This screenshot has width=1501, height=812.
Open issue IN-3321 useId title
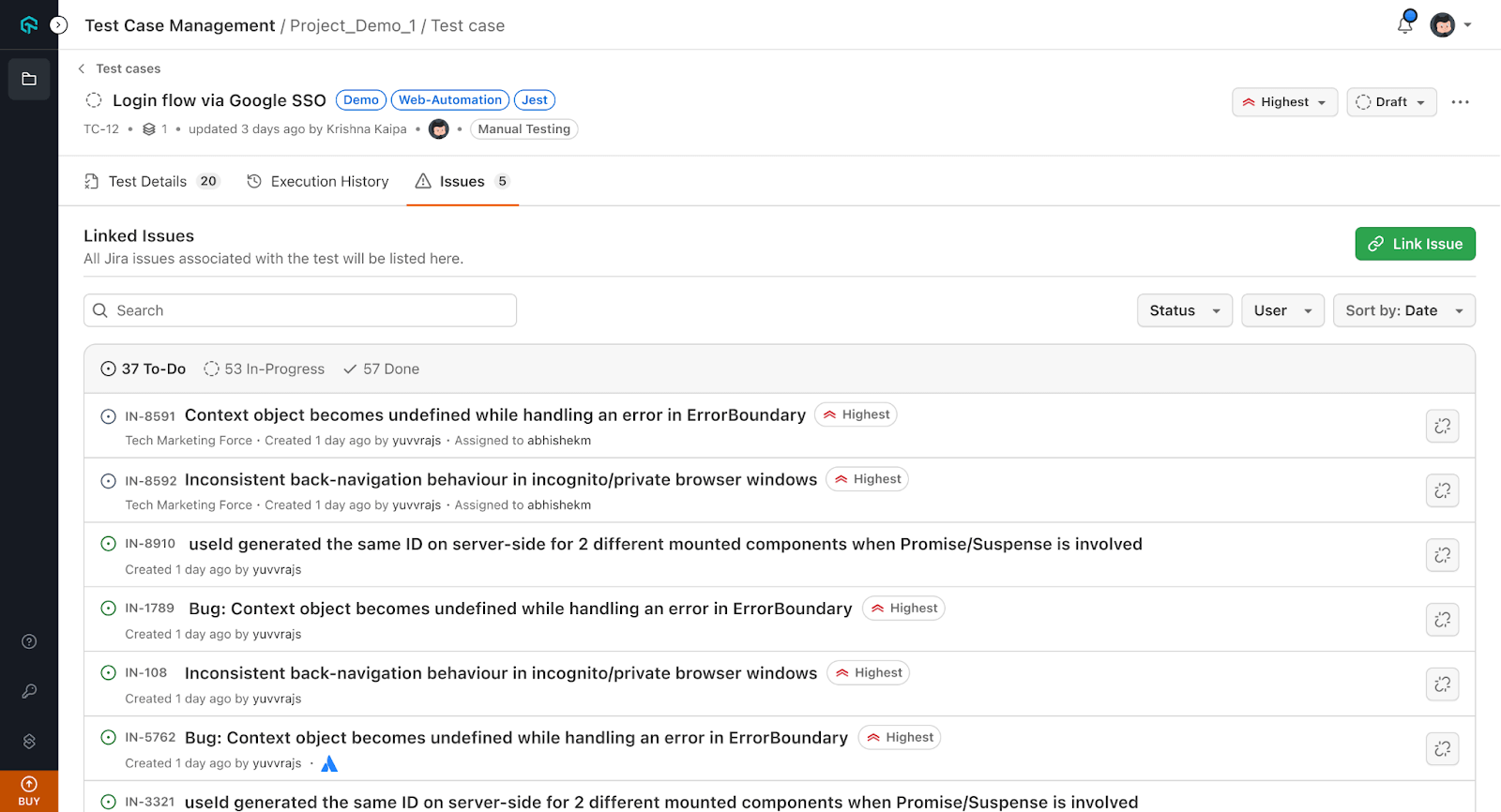(661, 803)
